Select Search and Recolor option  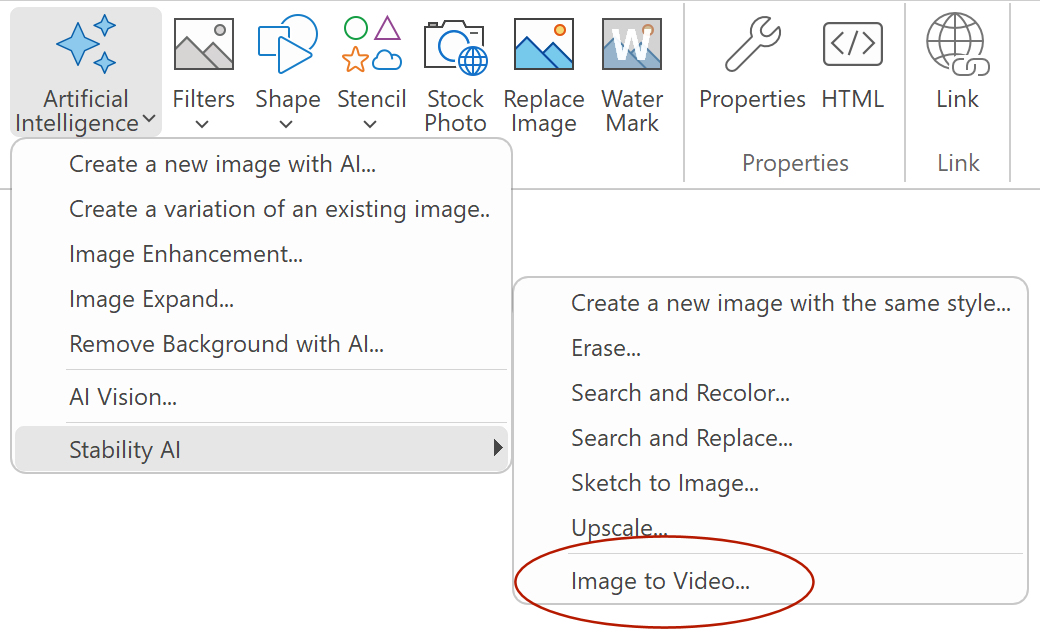(680, 393)
